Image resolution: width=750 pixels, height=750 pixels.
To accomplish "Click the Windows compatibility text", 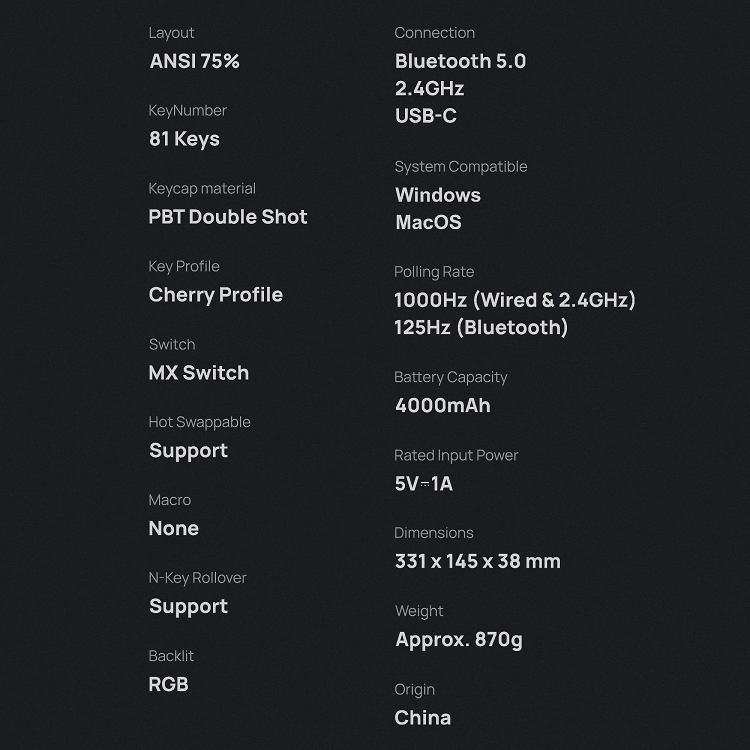I will (x=437, y=195).
